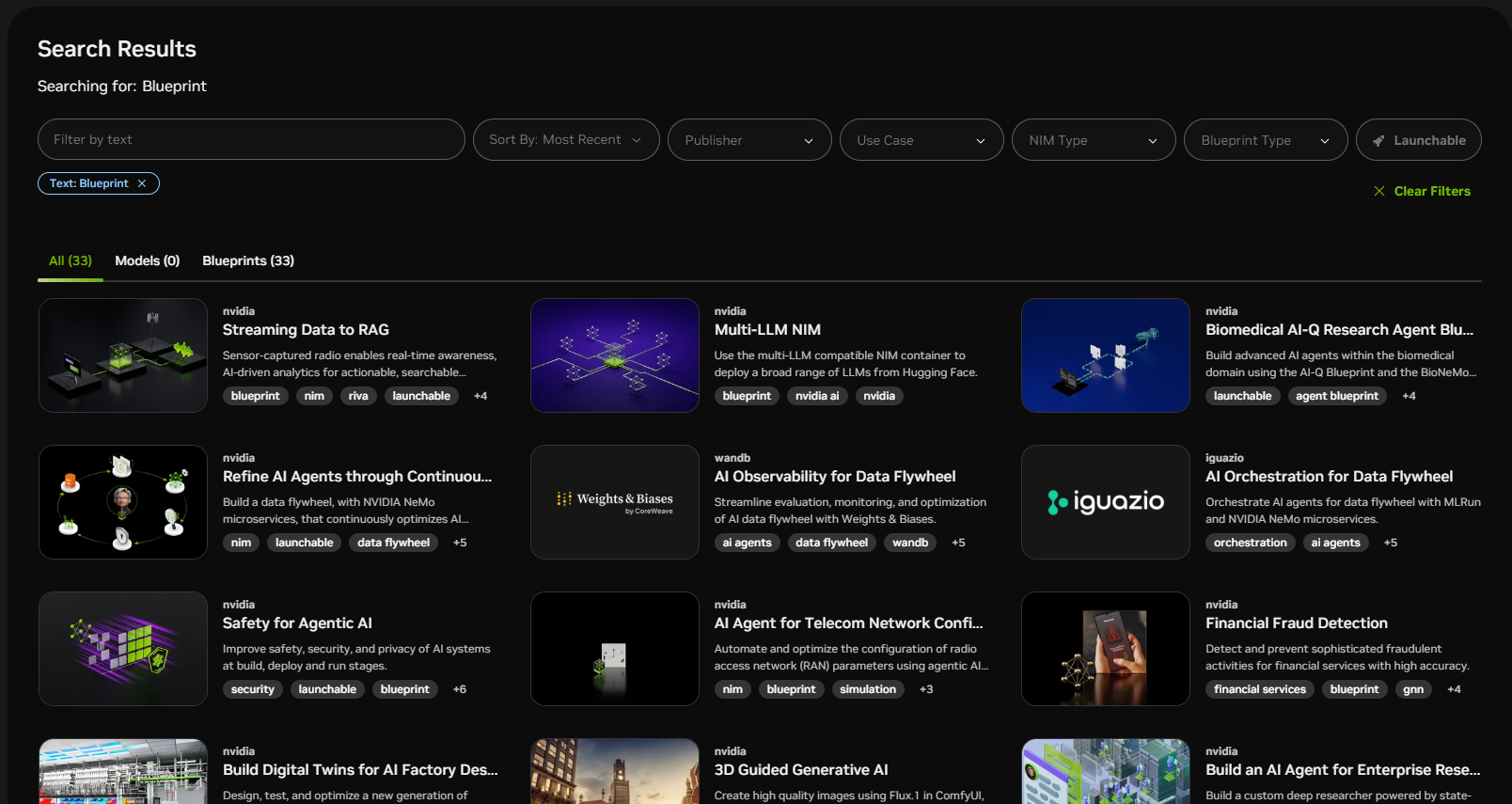1512x804 pixels.
Task: Click the AI Agent for Telecom thumbnail
Action: [x=615, y=649]
